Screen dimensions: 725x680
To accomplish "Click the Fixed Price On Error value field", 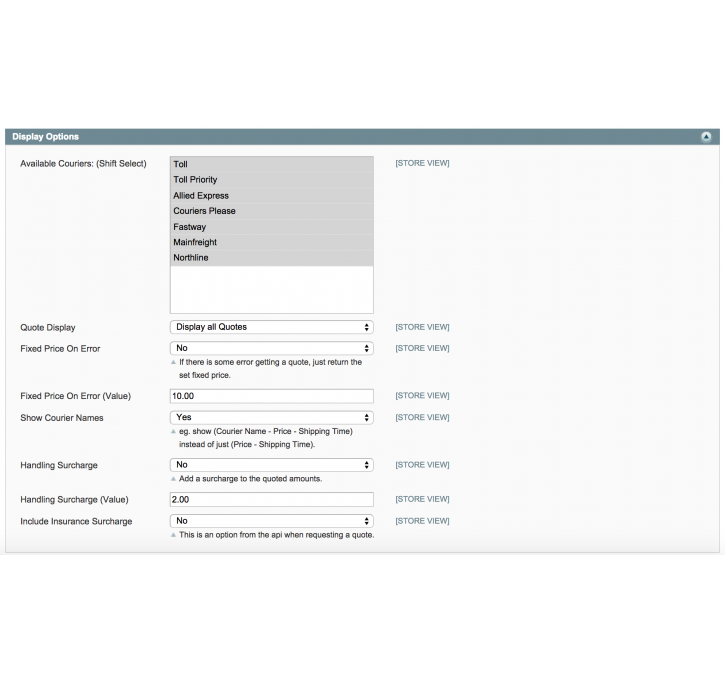I will pos(271,396).
